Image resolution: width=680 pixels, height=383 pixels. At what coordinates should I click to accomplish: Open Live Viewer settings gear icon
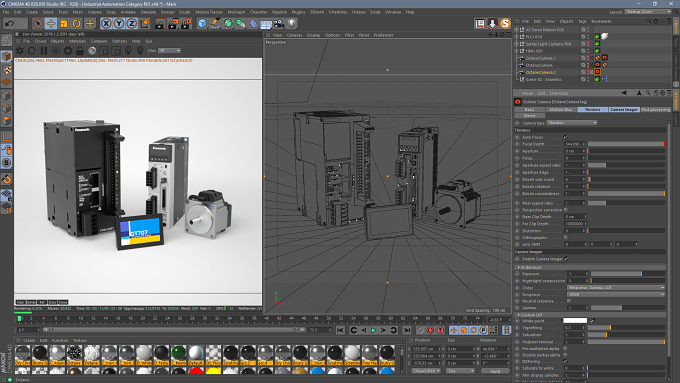tap(68, 51)
